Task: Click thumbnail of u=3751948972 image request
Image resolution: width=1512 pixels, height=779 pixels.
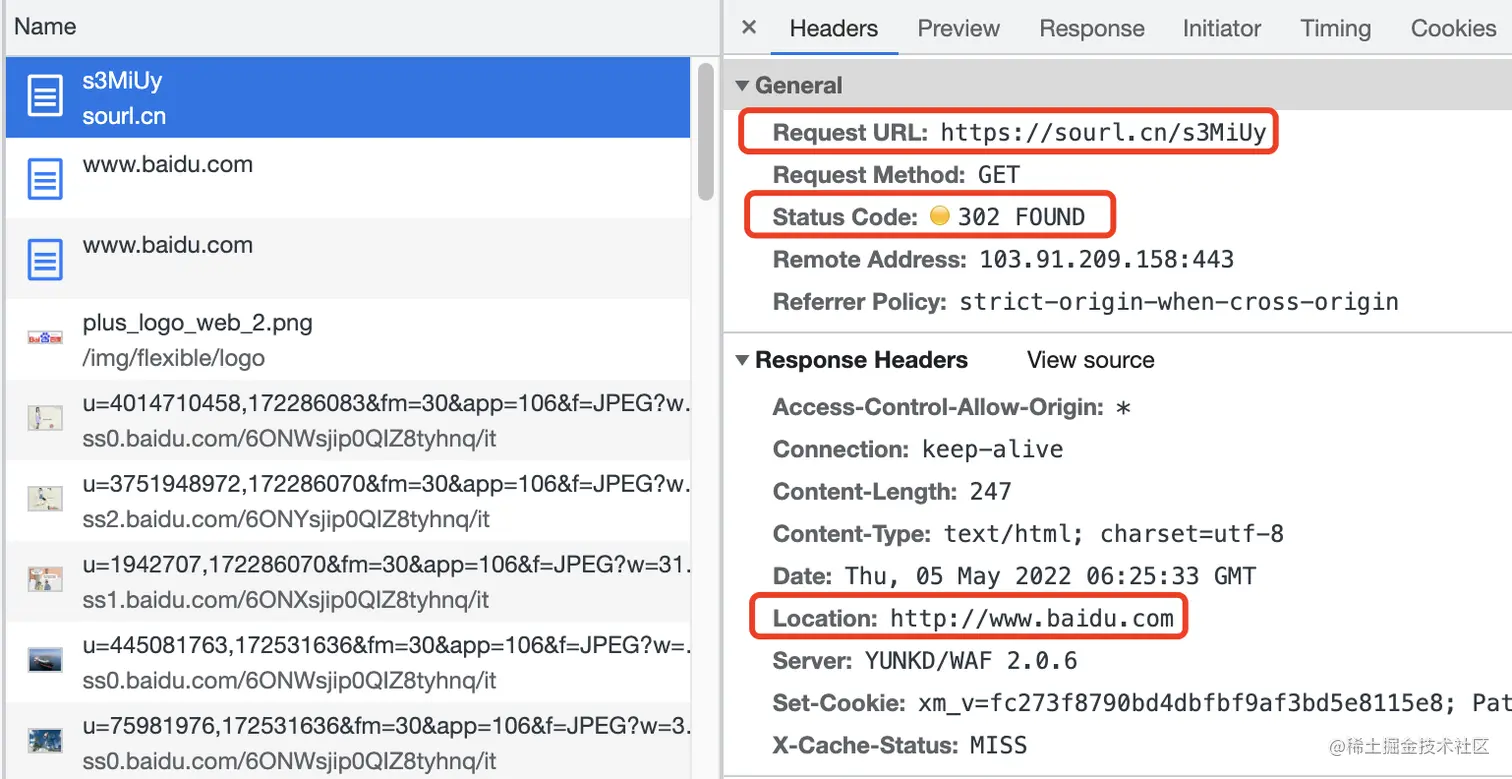Action: (45, 499)
